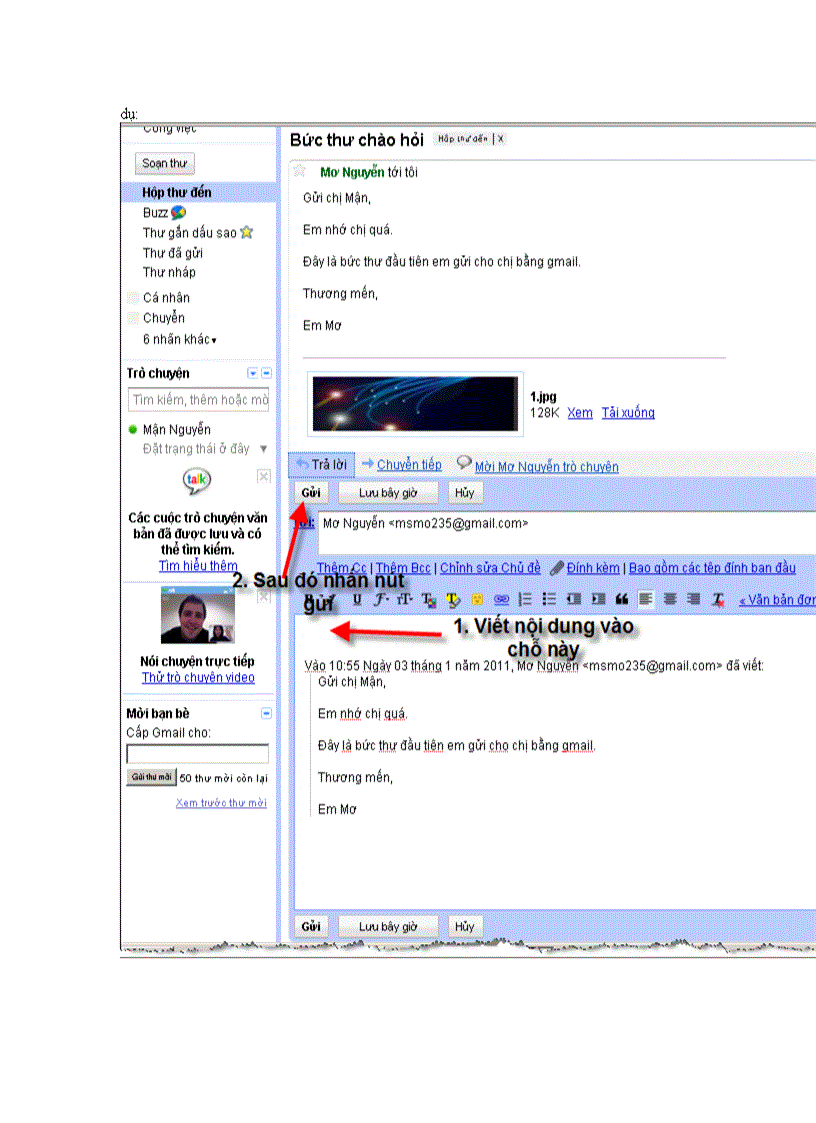Toggle center text alignment
816x1123 pixels.
tap(668, 599)
